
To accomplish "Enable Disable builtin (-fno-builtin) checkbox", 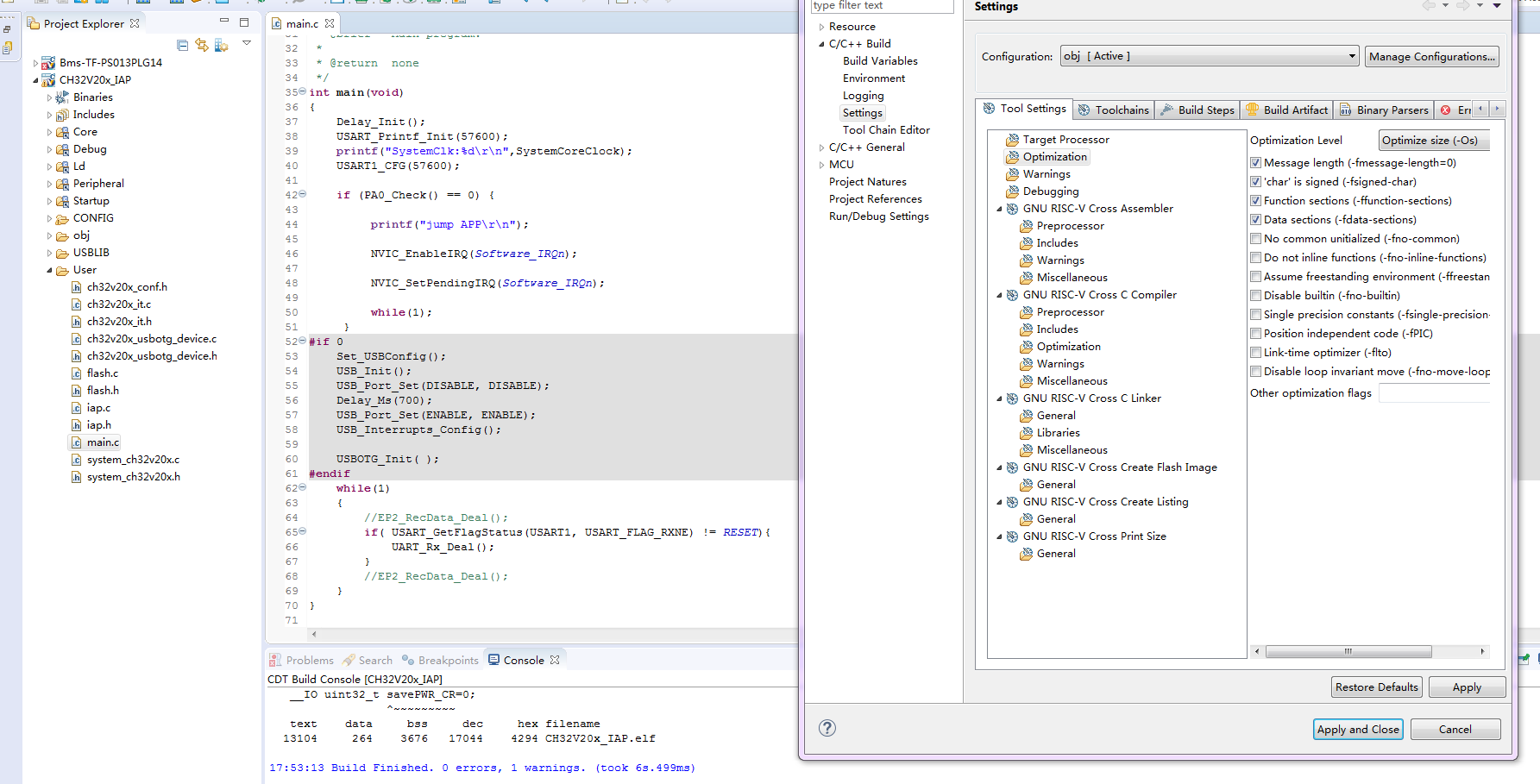I will click(x=1256, y=296).
